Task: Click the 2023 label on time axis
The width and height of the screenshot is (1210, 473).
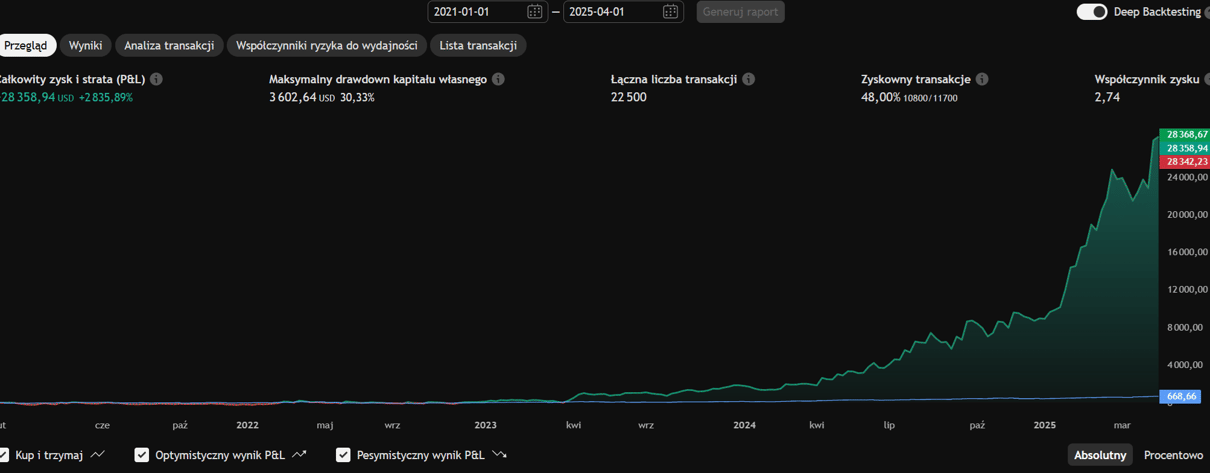Action: pyautogui.click(x=485, y=425)
